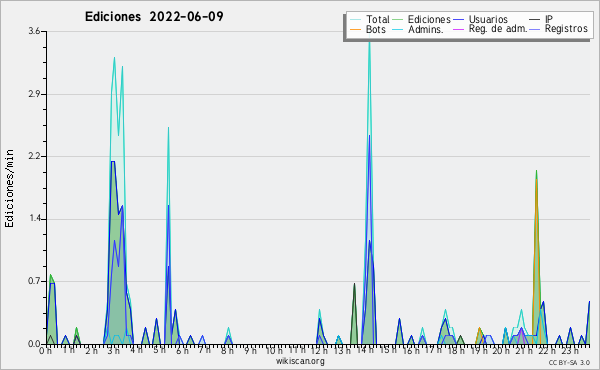Click the 10 h x-axis label
The height and width of the screenshot is (370, 600).
point(274,350)
